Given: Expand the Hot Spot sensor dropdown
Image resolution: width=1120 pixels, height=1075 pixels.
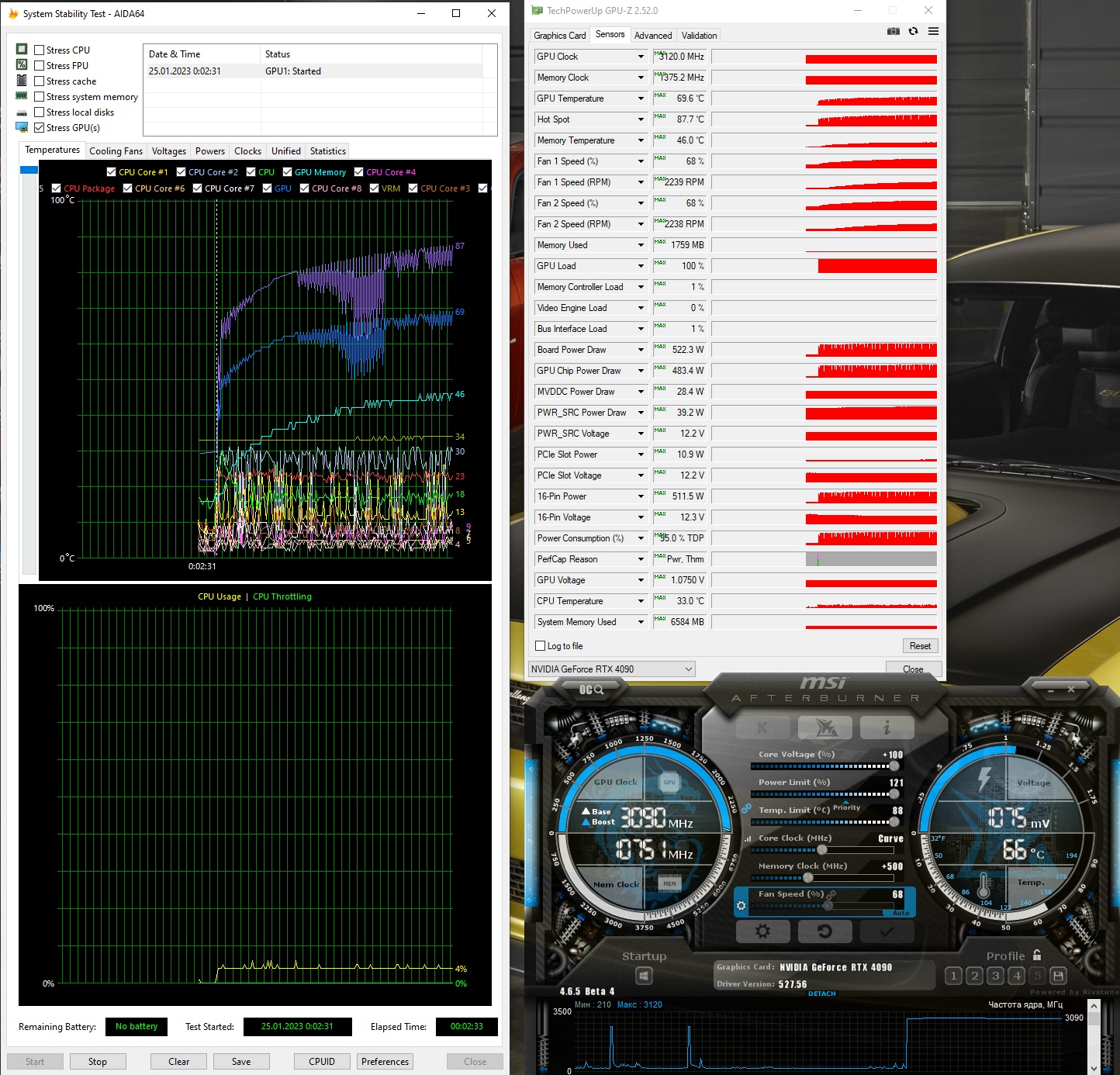Looking at the screenshot, I should [641, 119].
